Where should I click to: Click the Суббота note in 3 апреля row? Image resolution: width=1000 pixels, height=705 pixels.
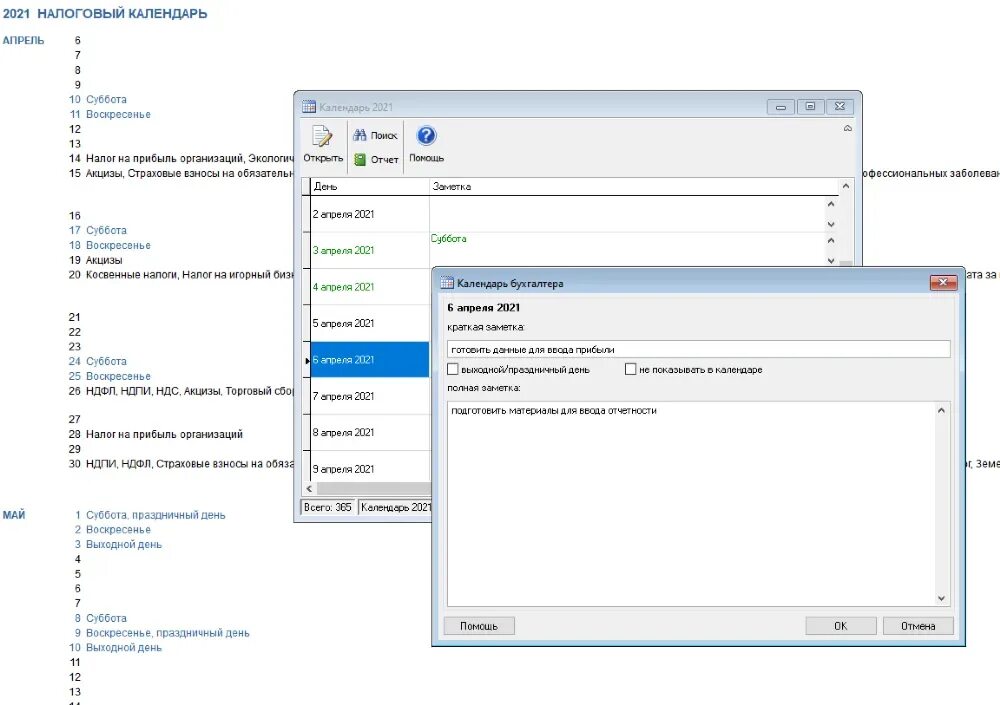click(448, 239)
